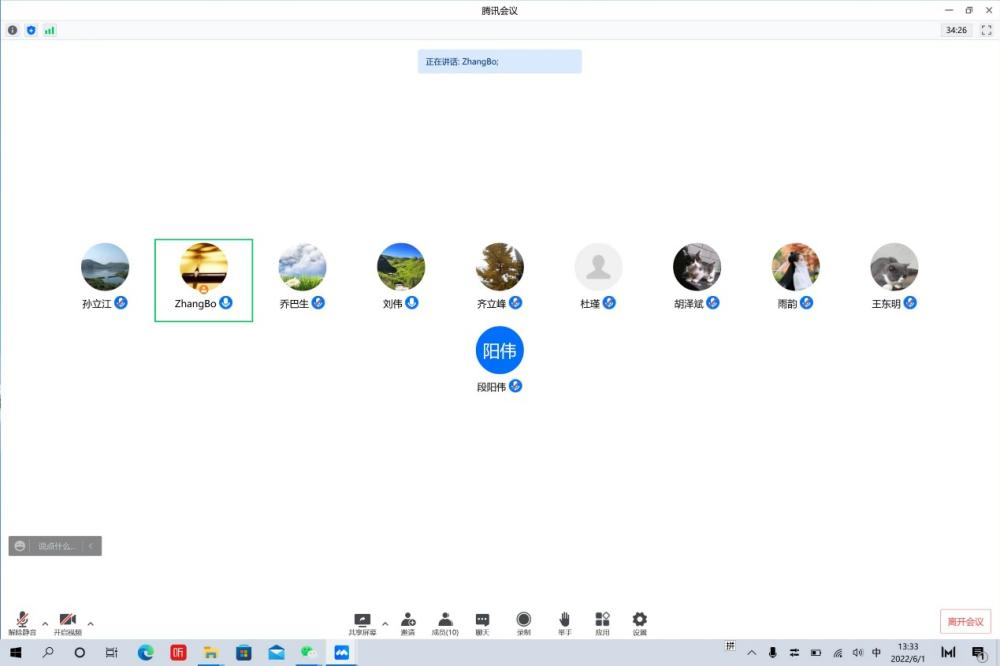Click the meeting info icon at top-left
The height and width of the screenshot is (666, 1000).
pos(13,30)
